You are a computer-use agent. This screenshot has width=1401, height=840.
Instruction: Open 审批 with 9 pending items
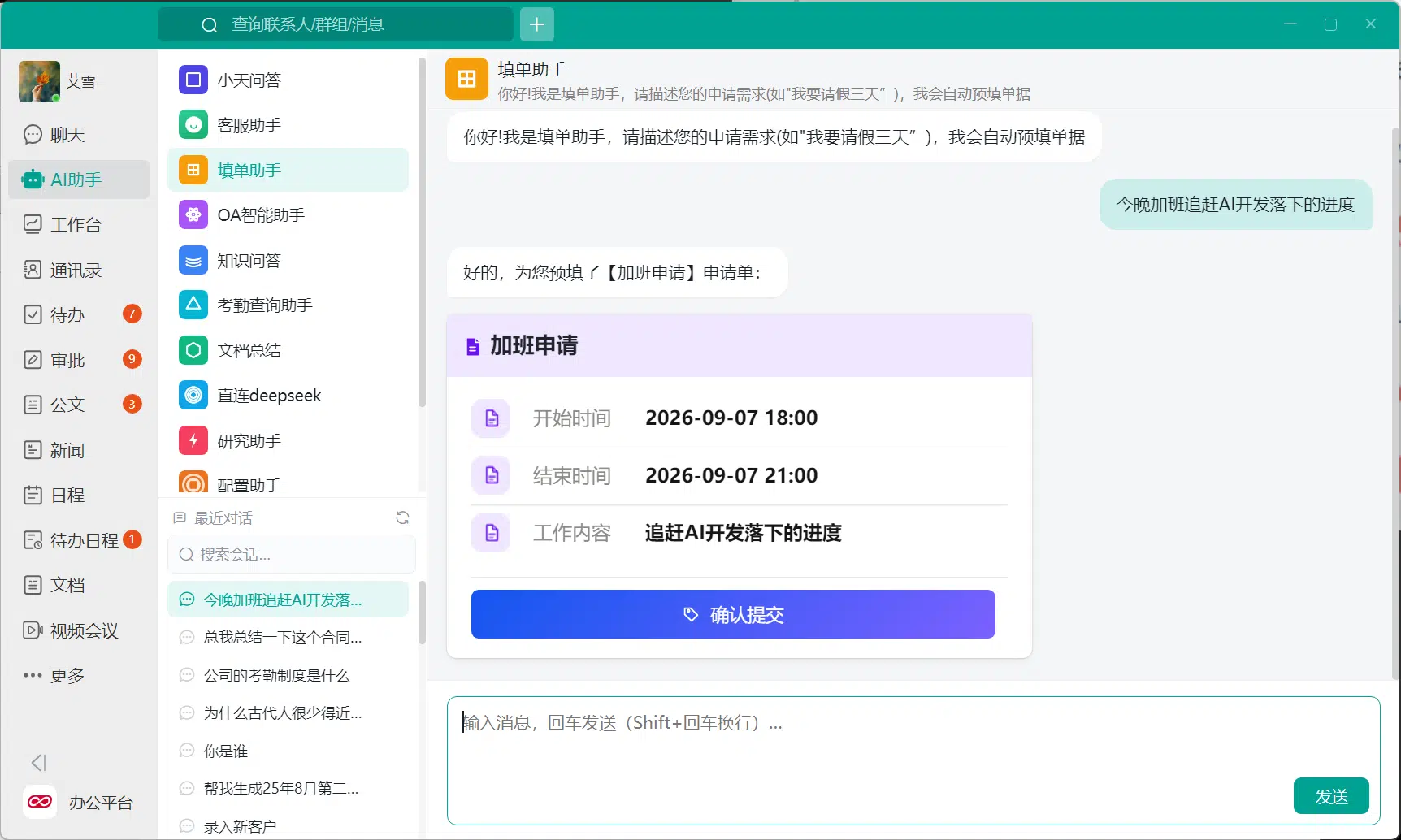79,360
